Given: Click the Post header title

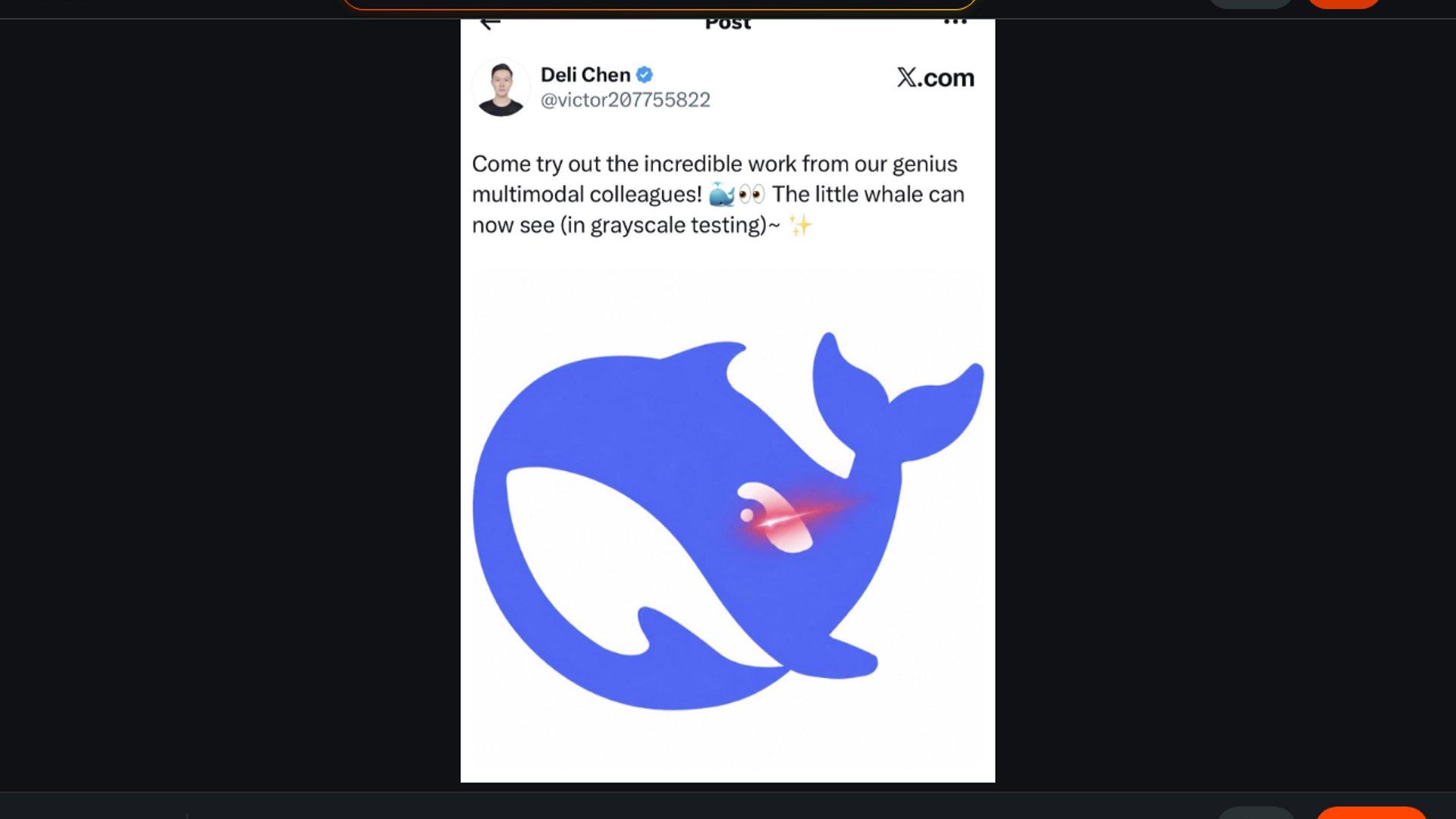Looking at the screenshot, I should coord(728,24).
